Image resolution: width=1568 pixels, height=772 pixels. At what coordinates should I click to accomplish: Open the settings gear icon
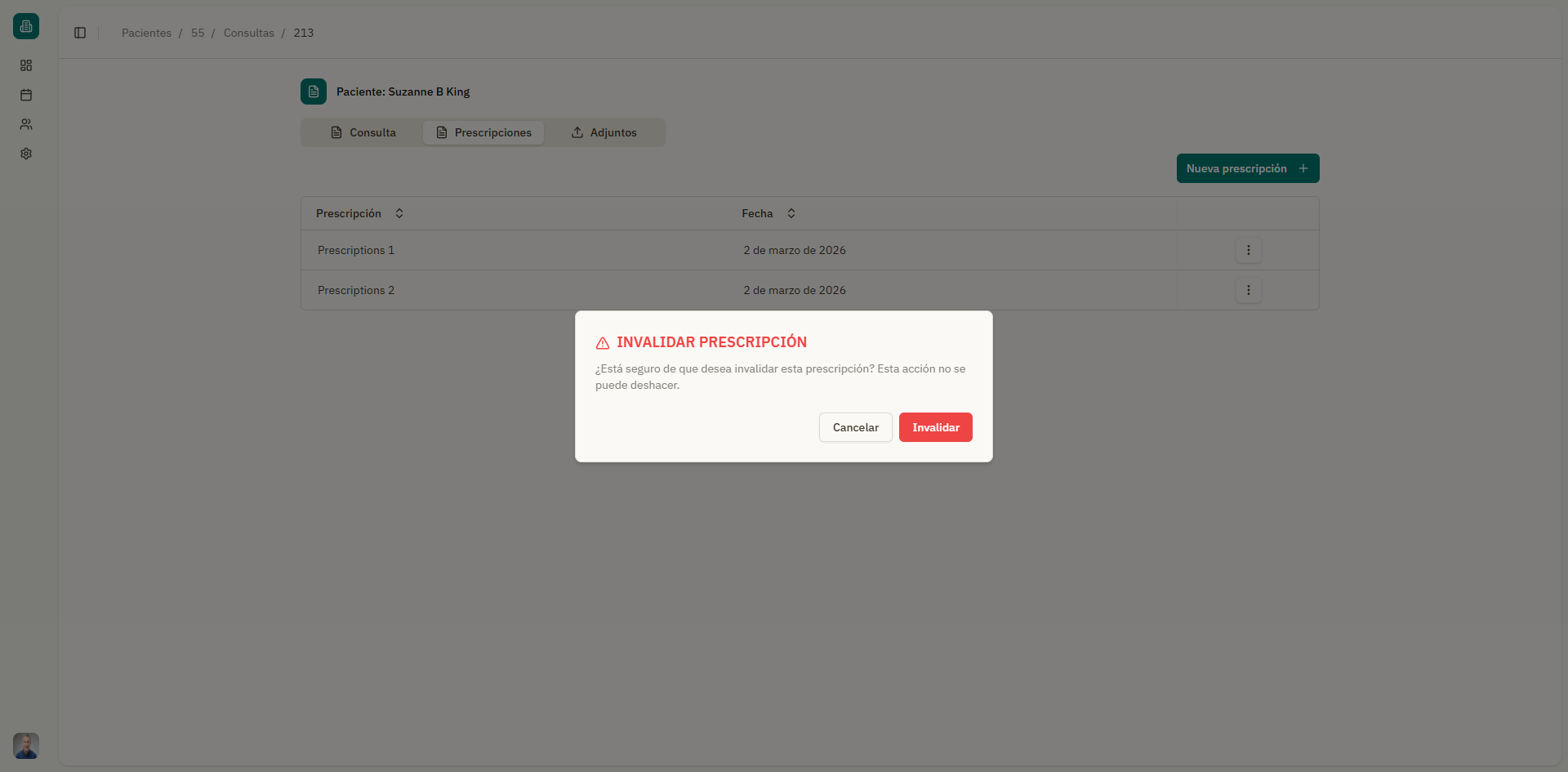(x=26, y=154)
